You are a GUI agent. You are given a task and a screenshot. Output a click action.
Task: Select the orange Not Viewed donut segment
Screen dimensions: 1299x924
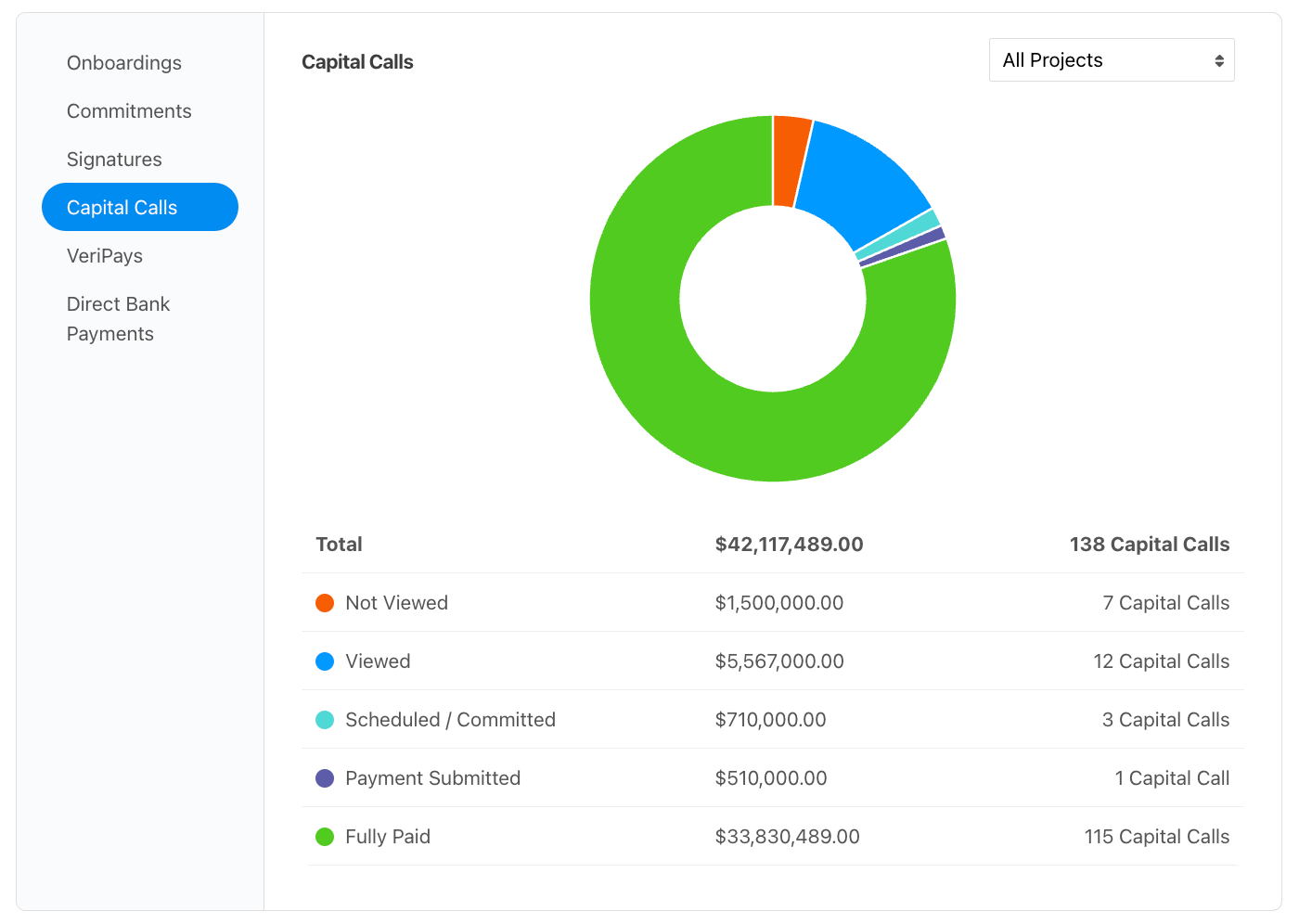point(790,160)
